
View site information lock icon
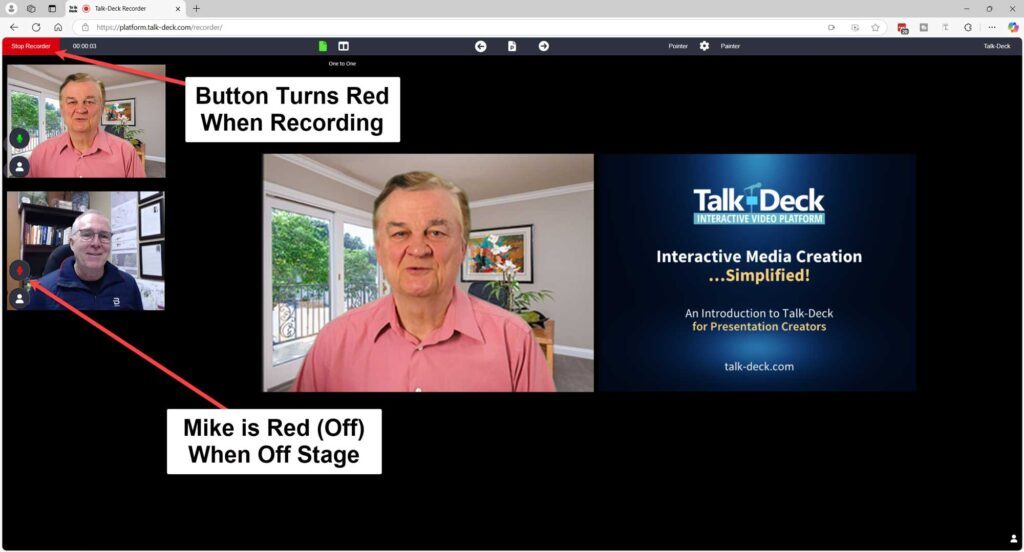tap(85, 27)
